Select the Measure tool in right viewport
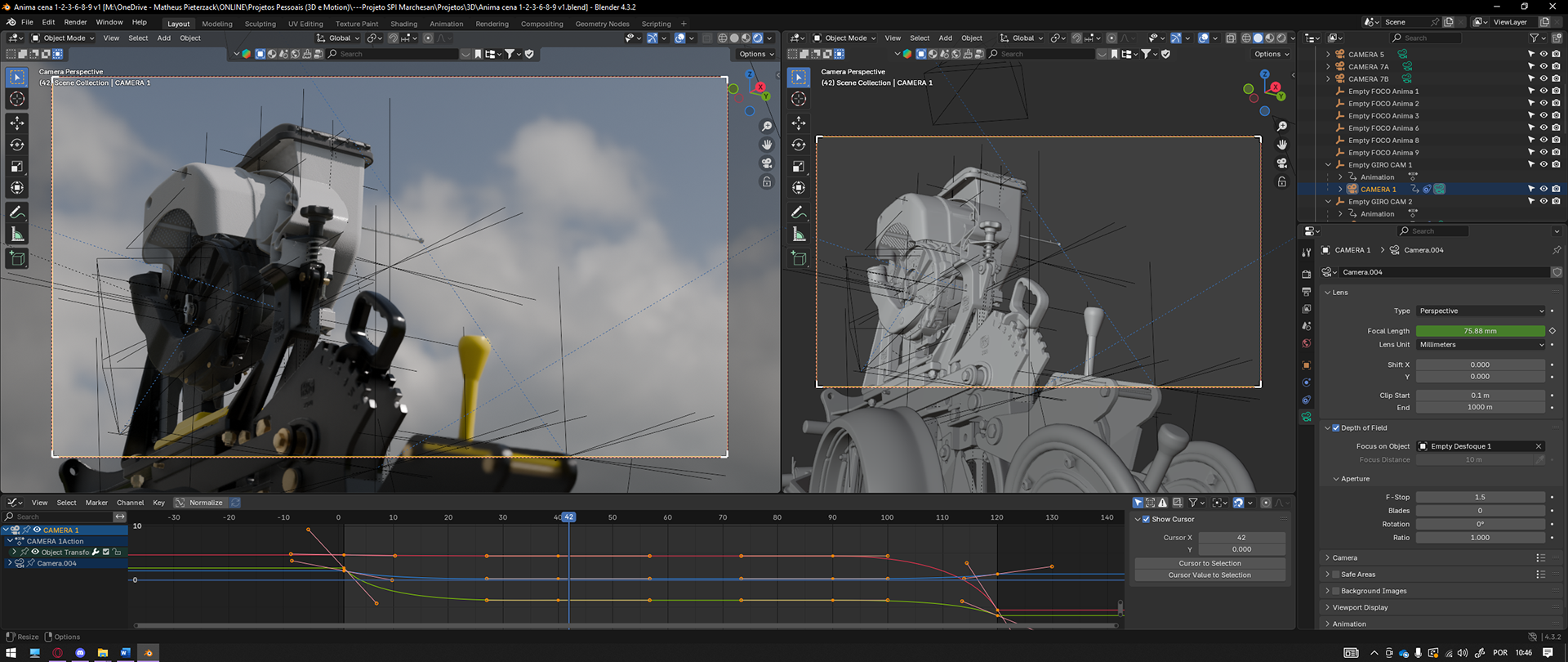 (x=799, y=235)
